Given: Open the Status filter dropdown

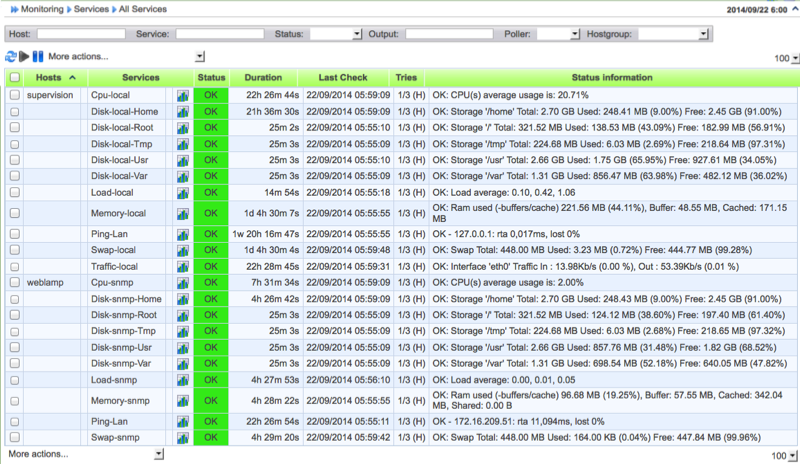Looking at the screenshot, I should 336,34.
